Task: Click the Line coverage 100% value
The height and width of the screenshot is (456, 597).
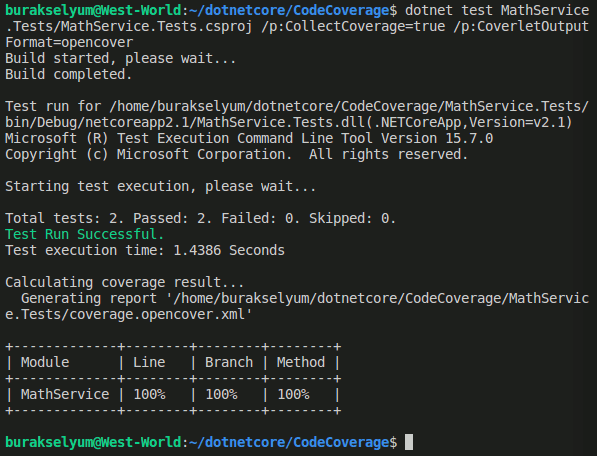Action: (149, 394)
